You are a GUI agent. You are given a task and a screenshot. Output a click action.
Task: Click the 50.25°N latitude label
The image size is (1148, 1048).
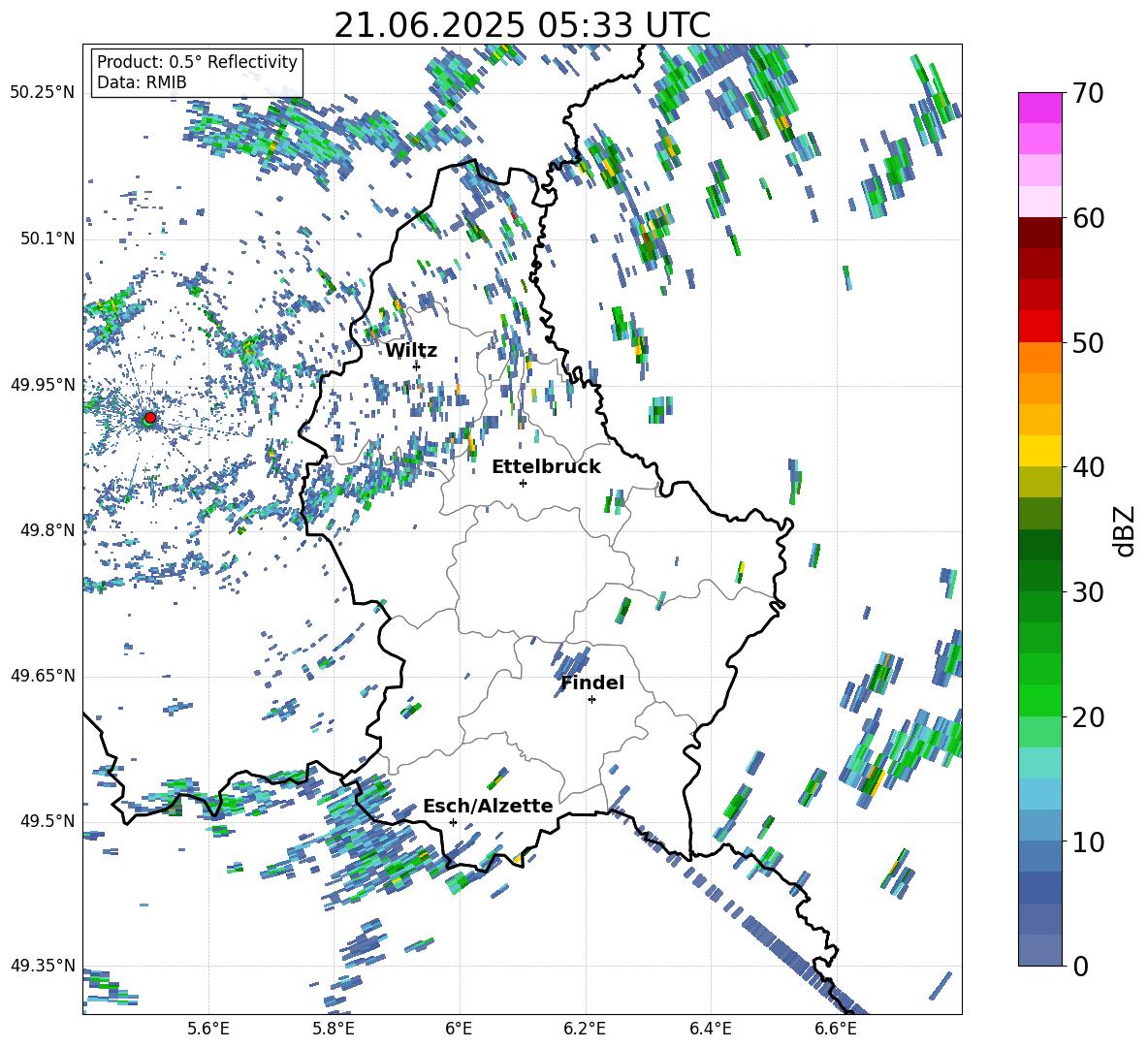(x=43, y=93)
